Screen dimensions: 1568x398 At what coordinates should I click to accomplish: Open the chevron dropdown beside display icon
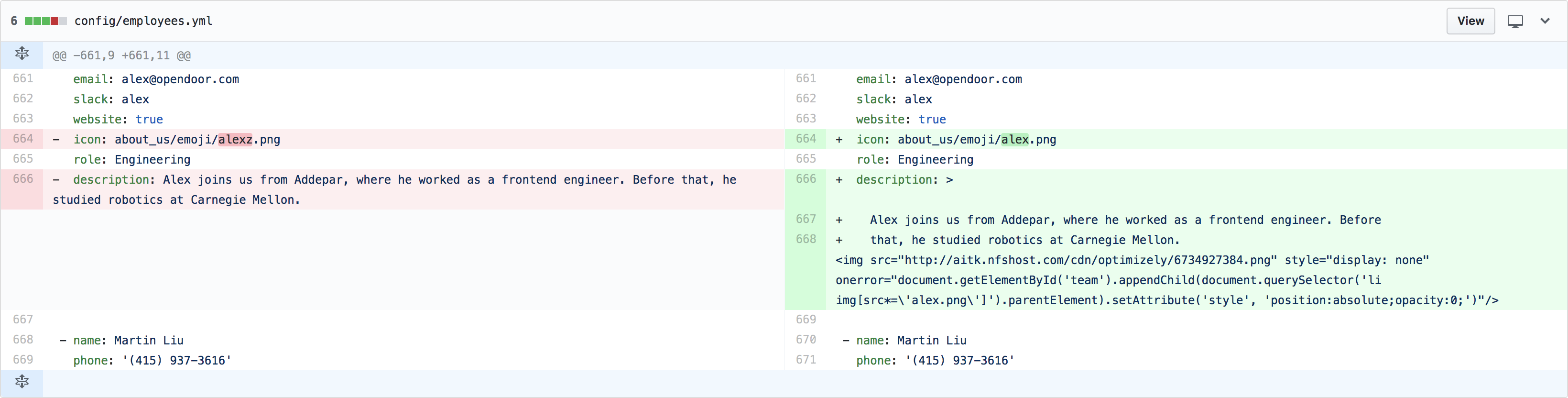point(1545,22)
